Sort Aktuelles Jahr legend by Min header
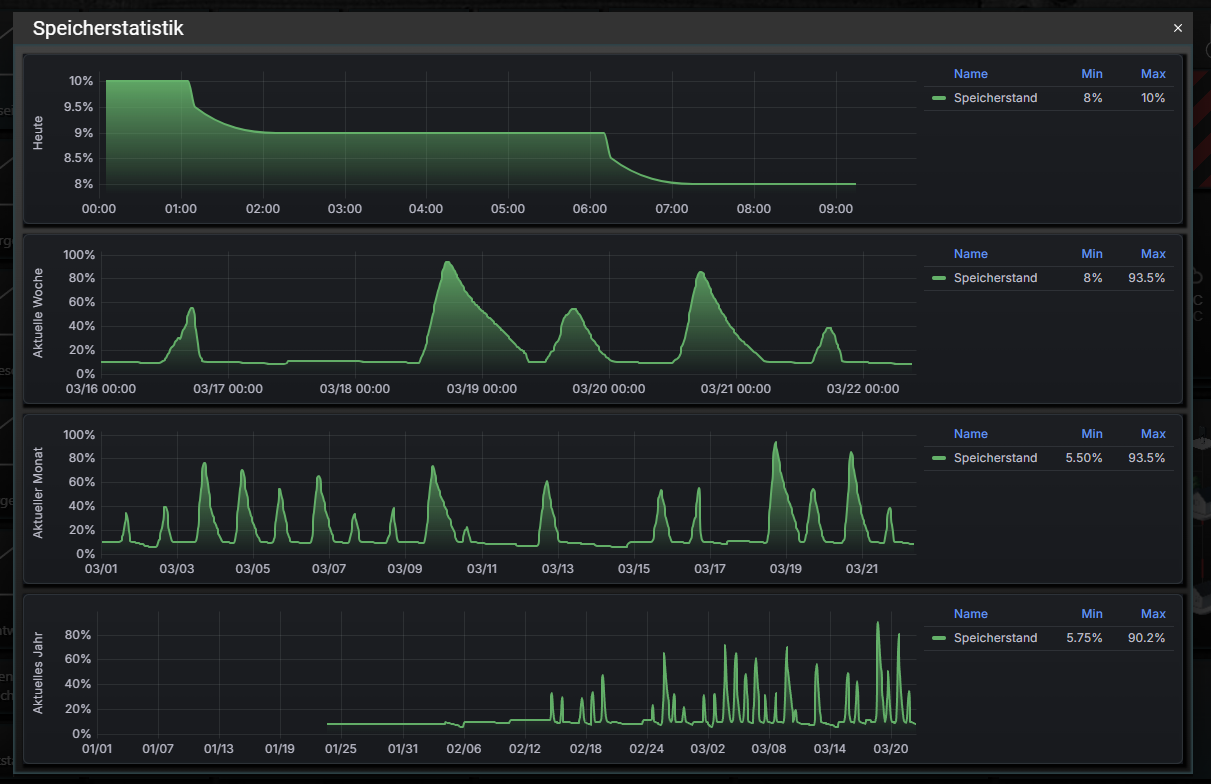The height and width of the screenshot is (784, 1211). point(1092,614)
